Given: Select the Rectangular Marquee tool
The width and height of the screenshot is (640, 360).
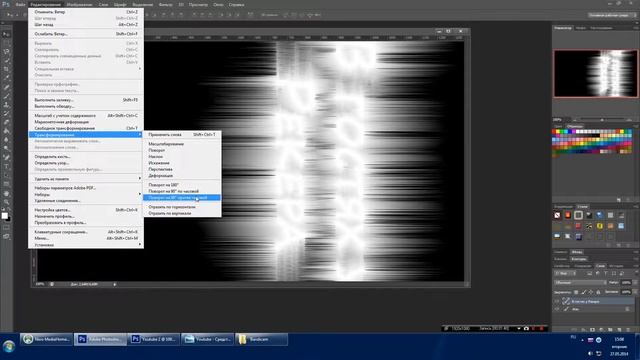Looking at the screenshot, I should (x=6, y=43).
